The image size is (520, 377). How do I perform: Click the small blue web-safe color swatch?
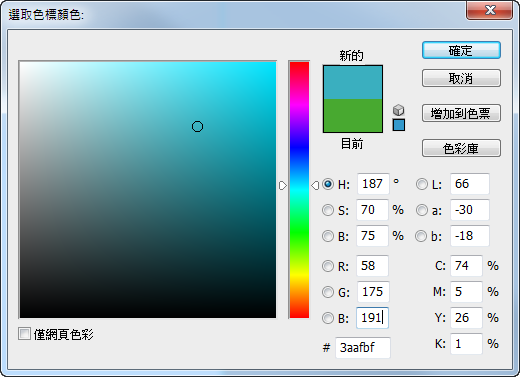[x=399, y=125]
